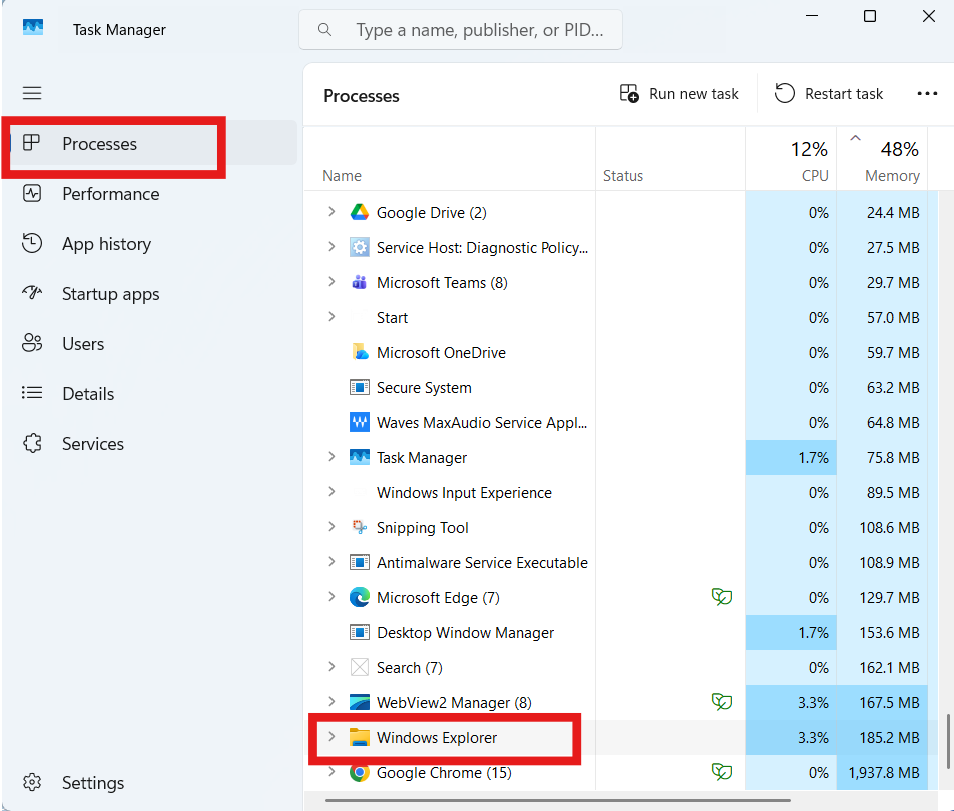The height and width of the screenshot is (811, 954).
Task: Click the Waves MaxAudio service icon
Action: [360, 422]
